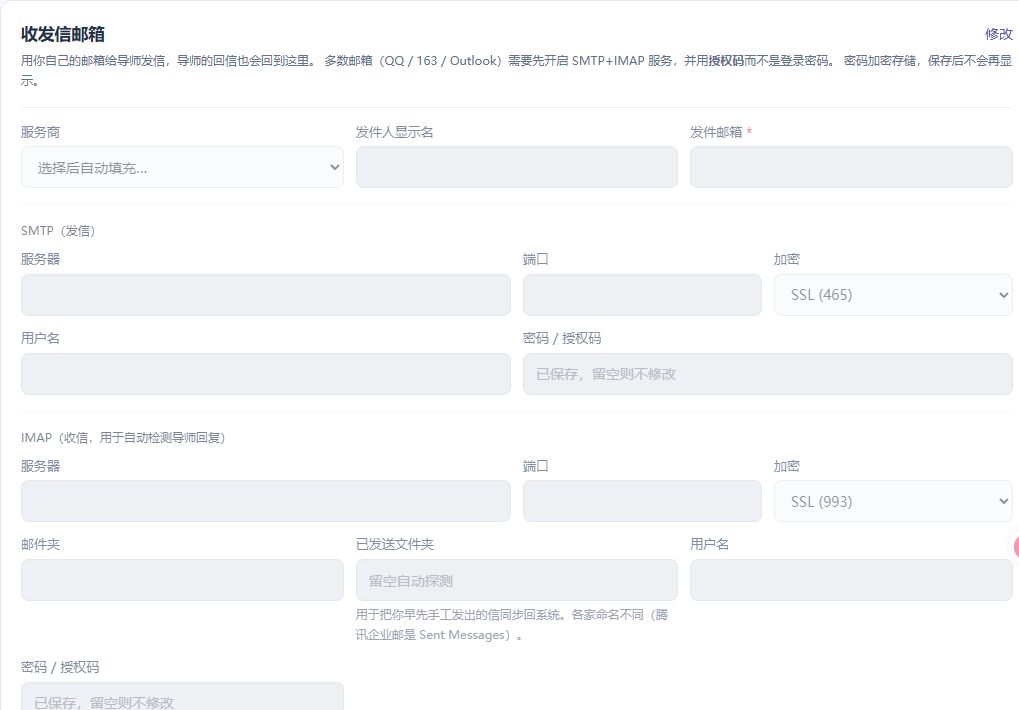Open the SSL (993) encryption dropdown
The height and width of the screenshot is (710, 1019).
click(893, 501)
